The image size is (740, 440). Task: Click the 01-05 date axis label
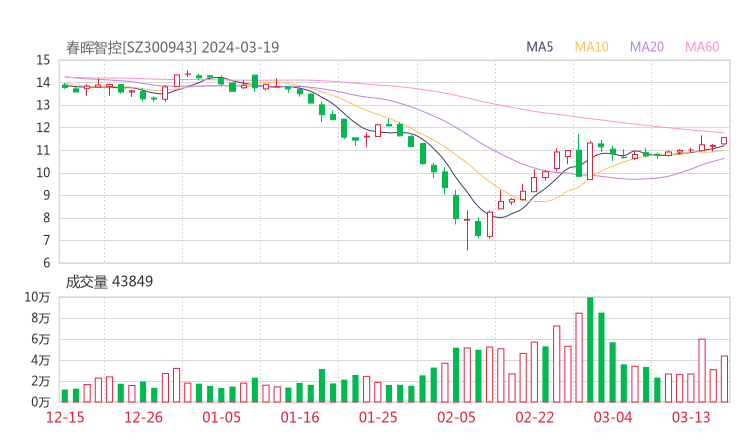point(221,417)
